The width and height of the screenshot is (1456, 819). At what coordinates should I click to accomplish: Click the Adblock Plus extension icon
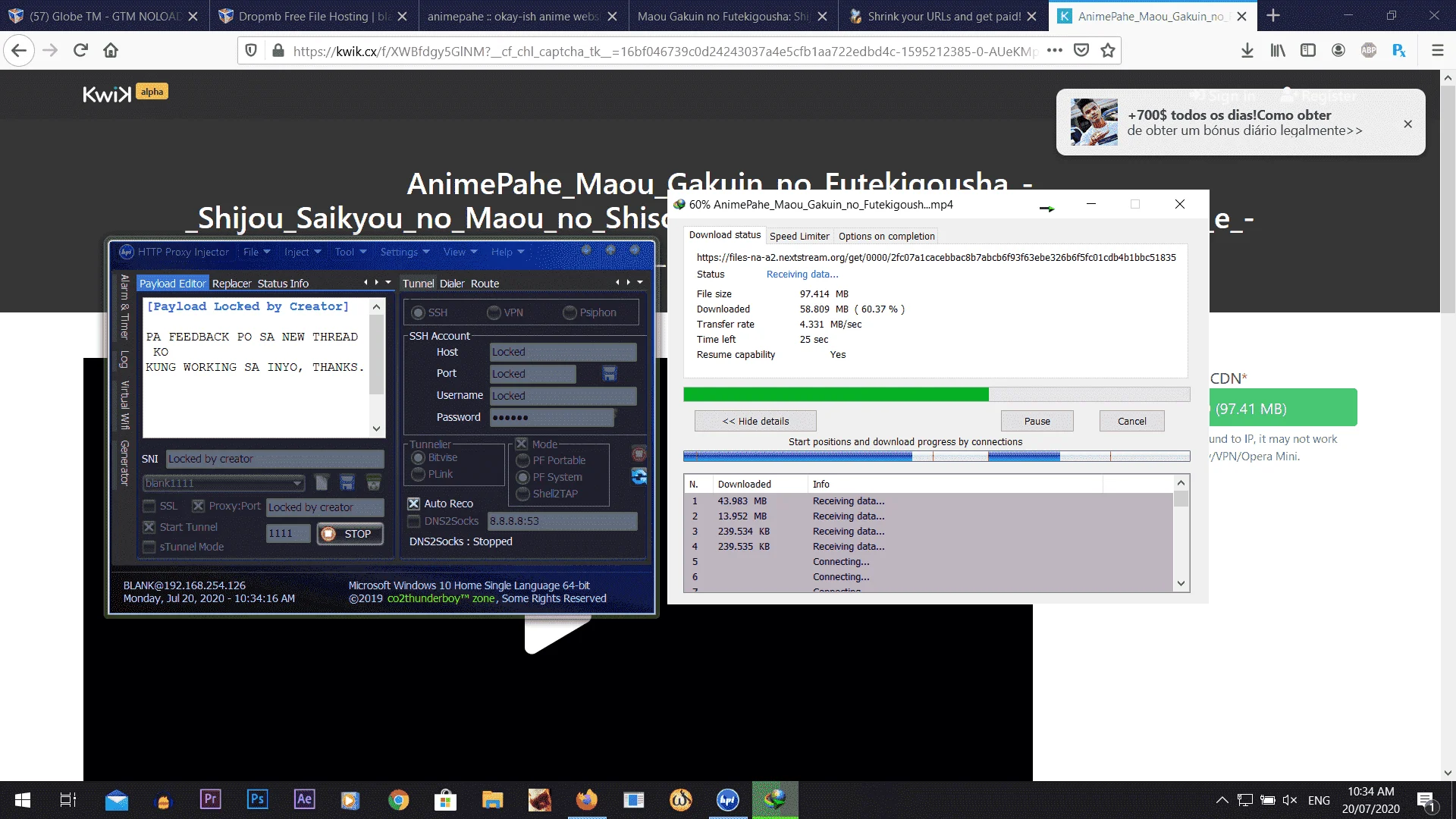coord(1369,50)
